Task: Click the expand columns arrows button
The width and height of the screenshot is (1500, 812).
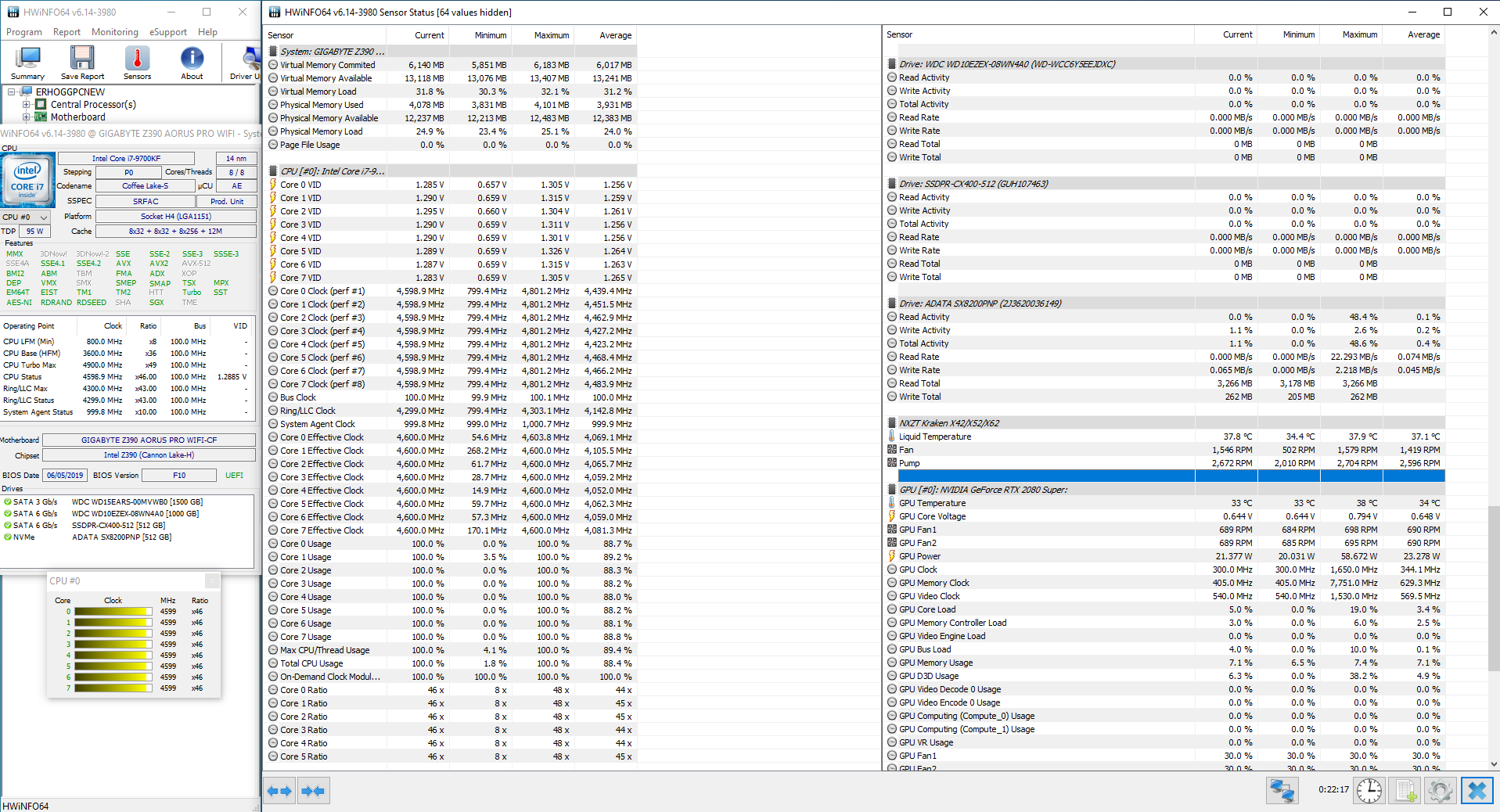Action: [x=279, y=791]
